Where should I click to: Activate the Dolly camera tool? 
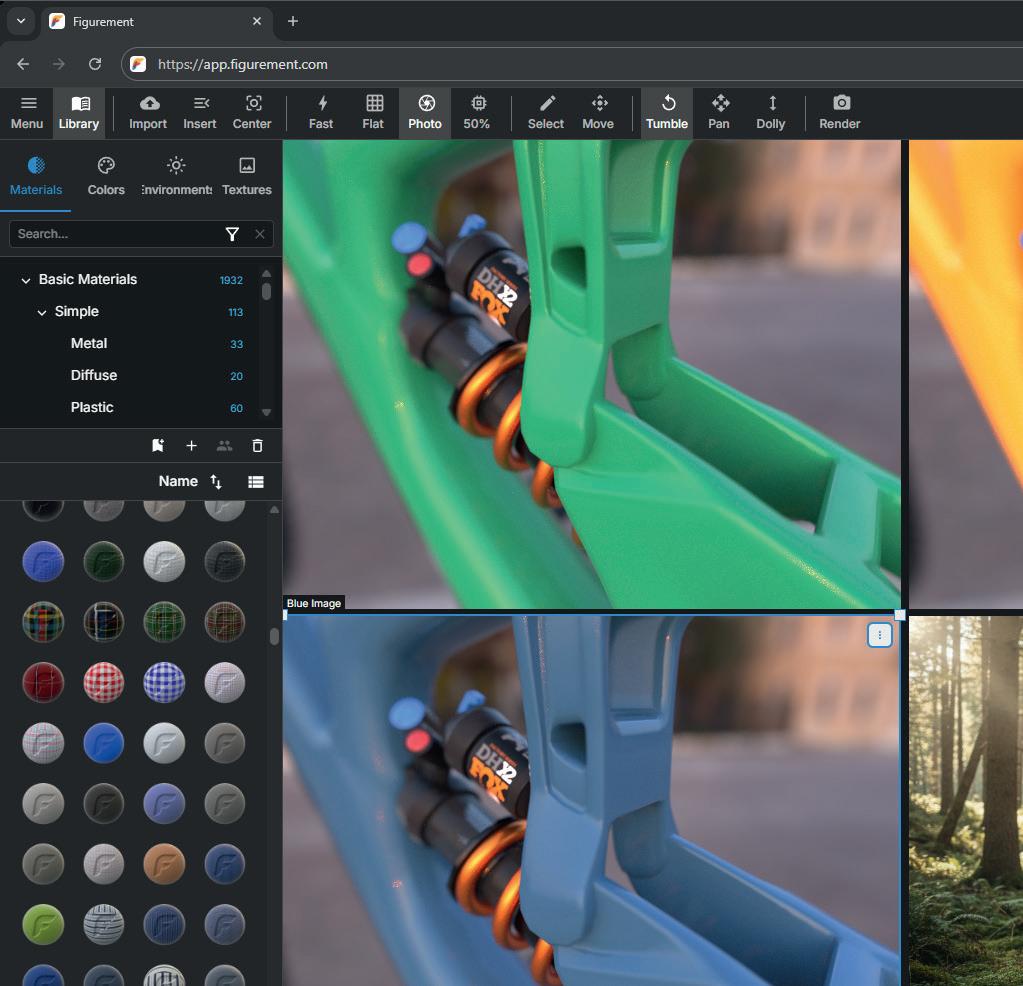click(x=770, y=112)
